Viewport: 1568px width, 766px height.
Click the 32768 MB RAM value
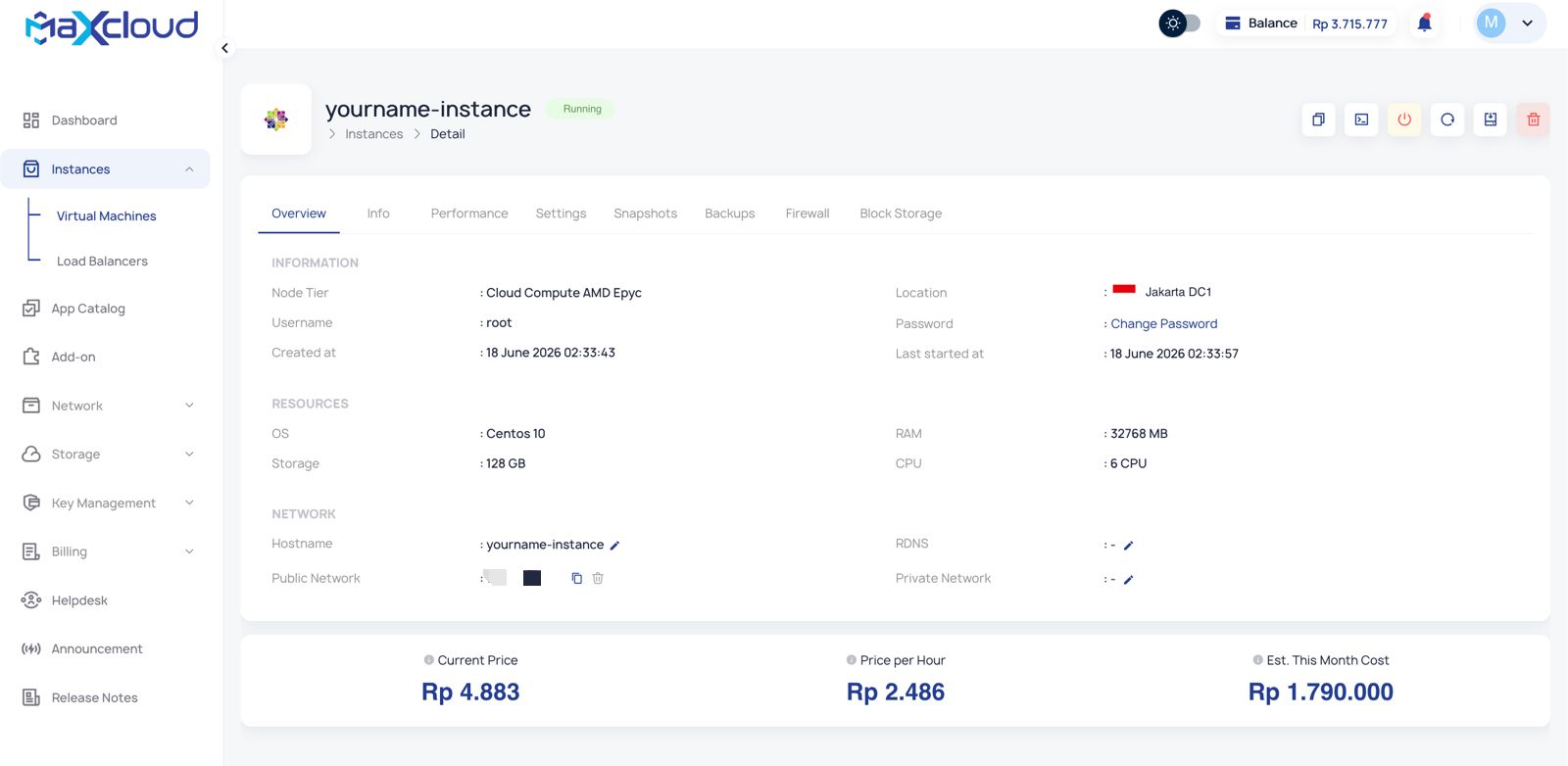(x=1139, y=434)
